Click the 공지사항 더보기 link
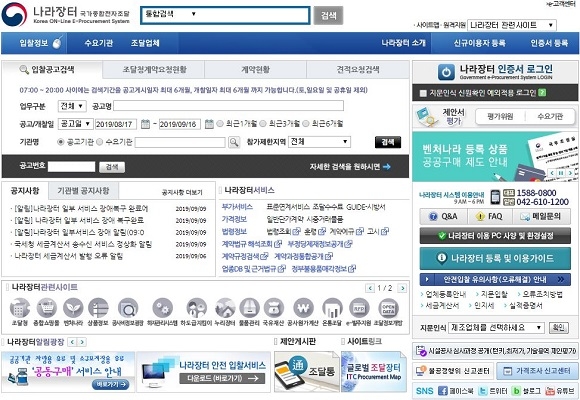 [182, 193]
